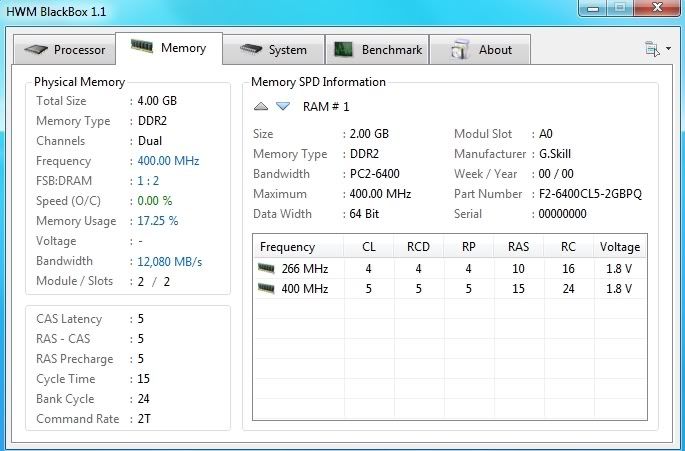Click the Dual channels value
The width and height of the screenshot is (685, 451).
coord(150,141)
